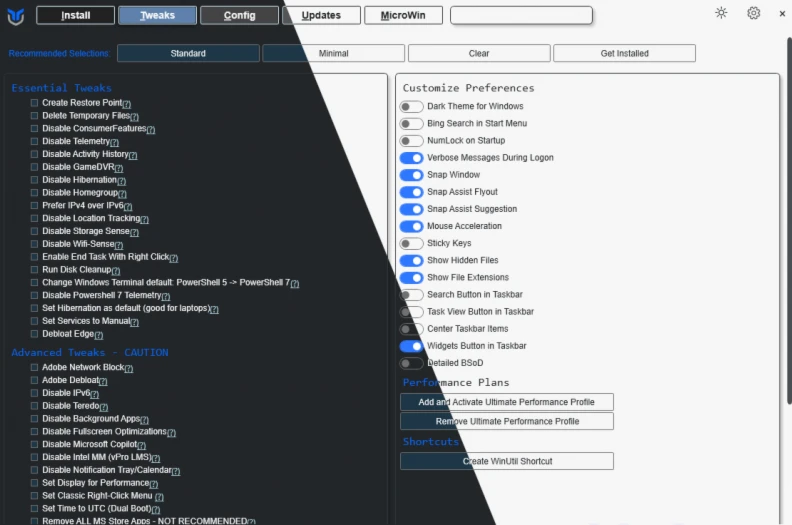This screenshot has height=525, width=792.
Task: Check Disable IPv6 checkbox
Action: click(x=34, y=393)
